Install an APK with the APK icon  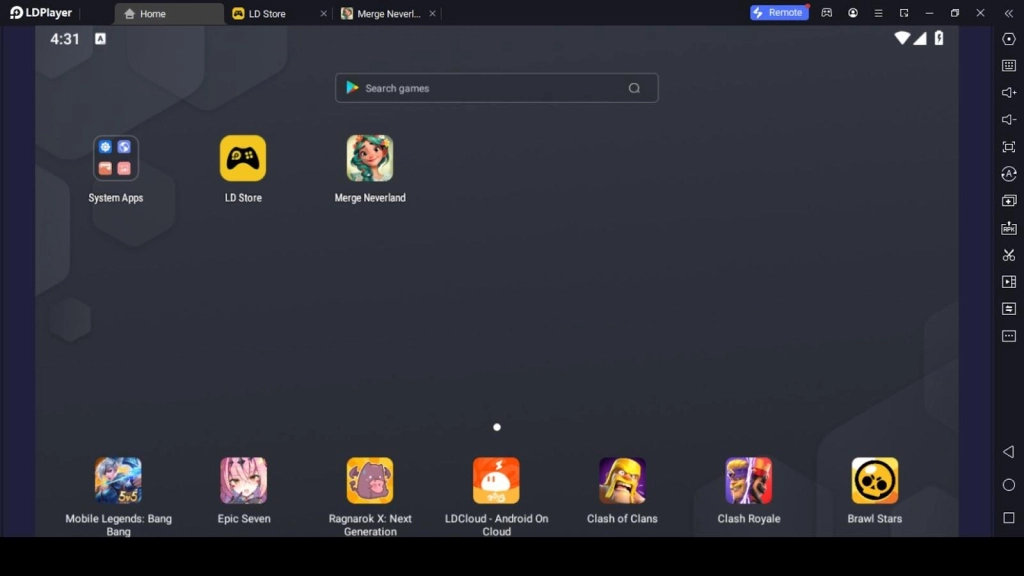1008,228
